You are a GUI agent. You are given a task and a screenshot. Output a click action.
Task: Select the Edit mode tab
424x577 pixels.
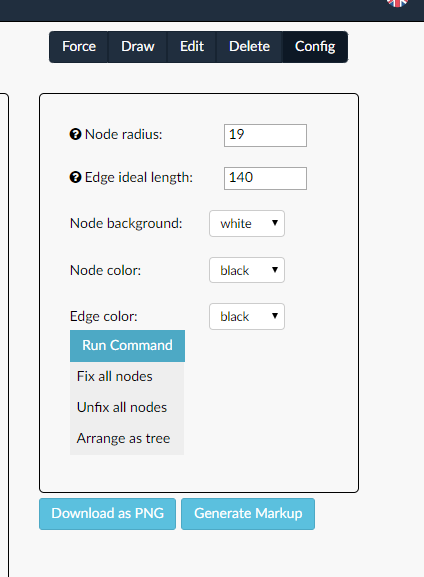[x=192, y=47]
